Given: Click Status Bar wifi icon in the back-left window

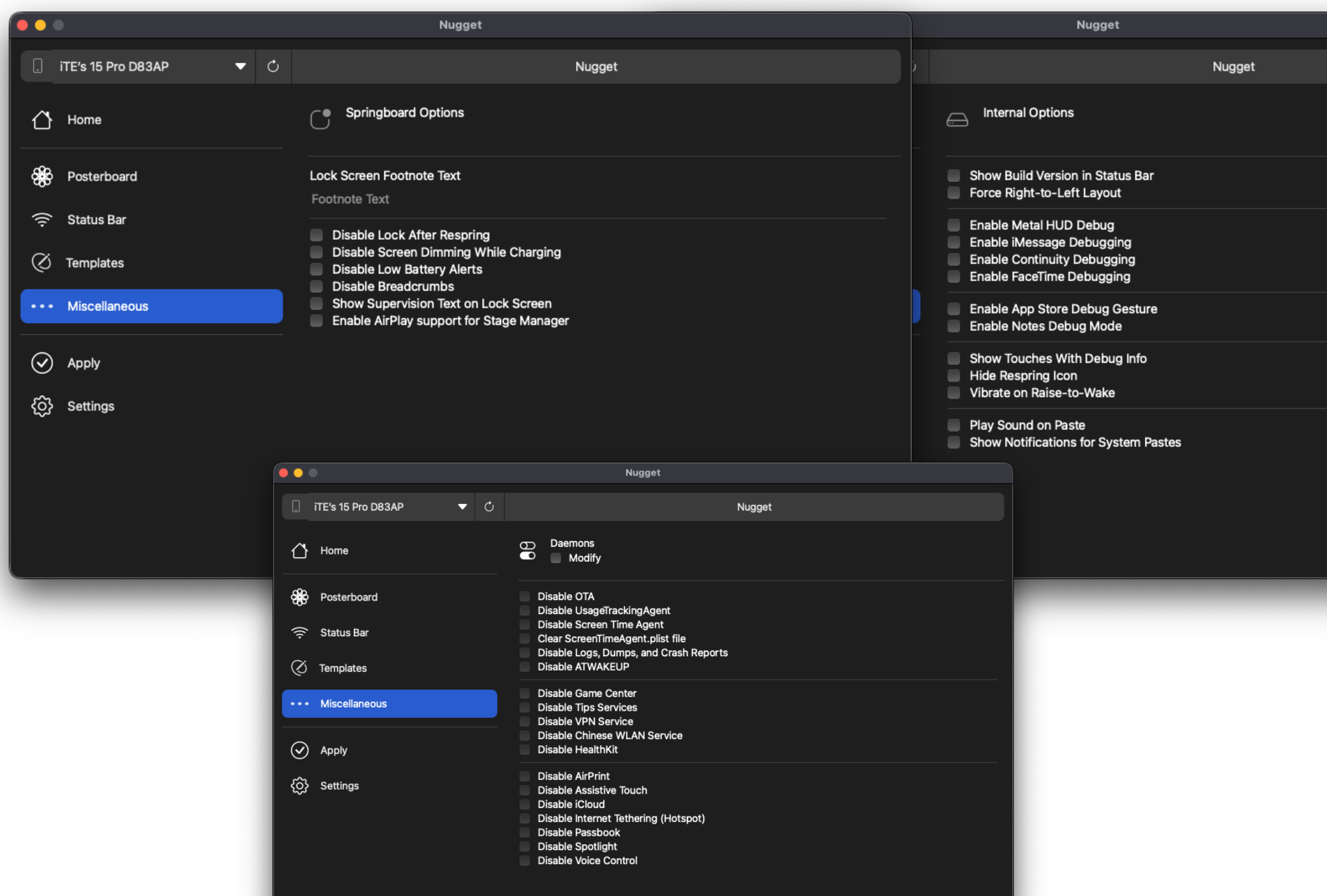Looking at the screenshot, I should (42, 220).
